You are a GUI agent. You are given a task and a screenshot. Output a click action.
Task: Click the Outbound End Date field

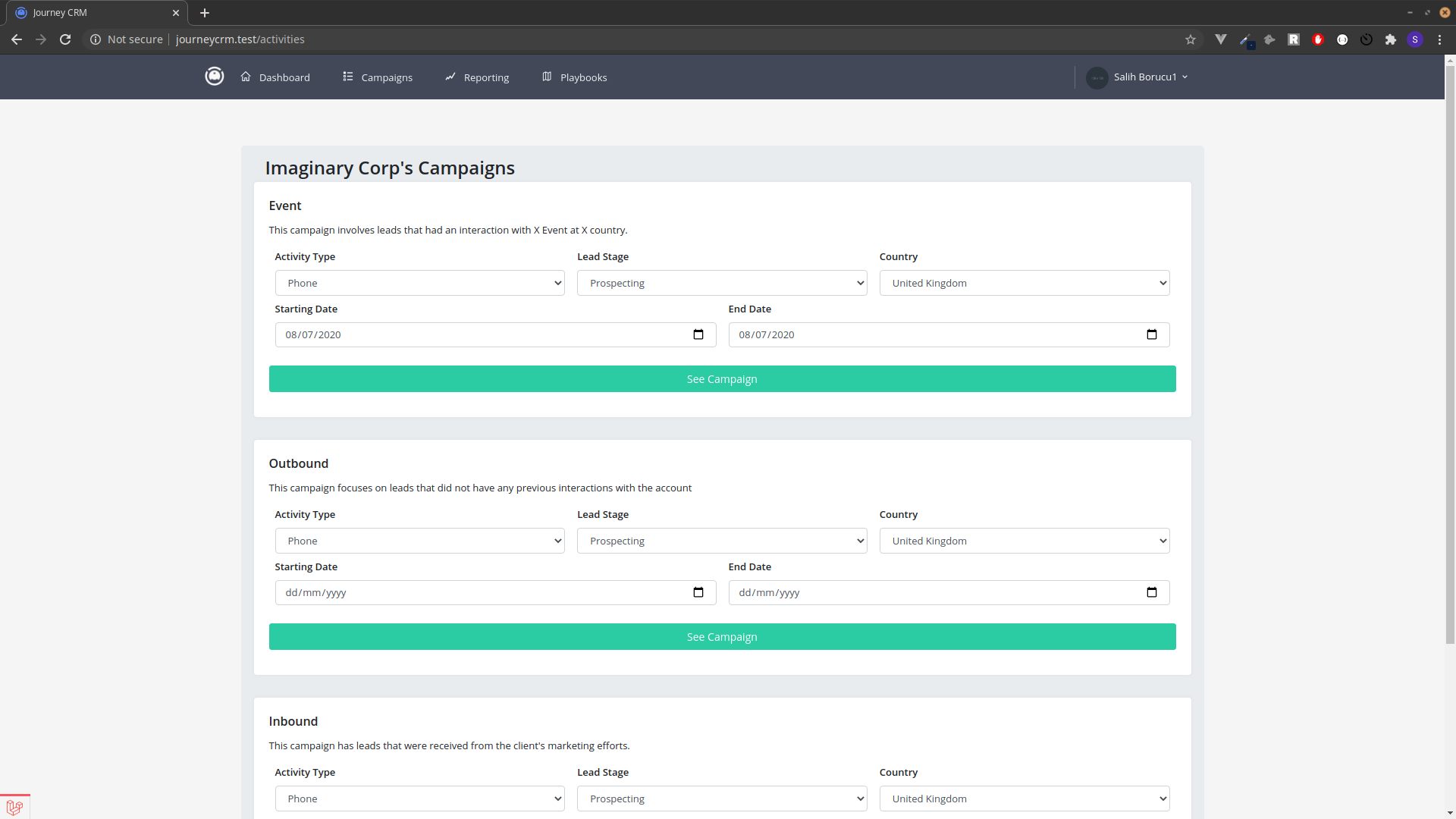point(949,592)
